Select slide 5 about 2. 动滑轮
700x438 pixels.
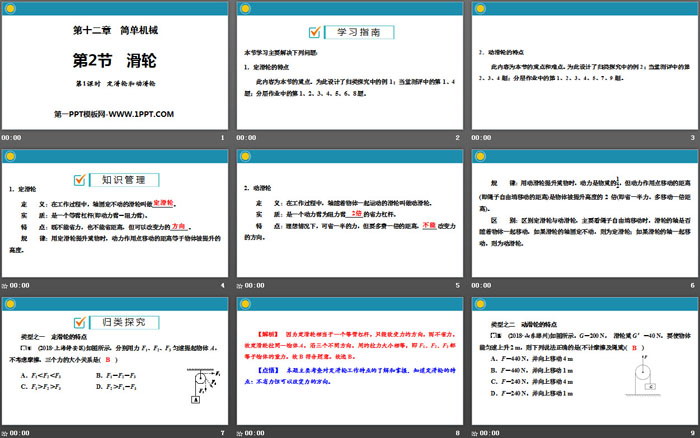(350, 213)
